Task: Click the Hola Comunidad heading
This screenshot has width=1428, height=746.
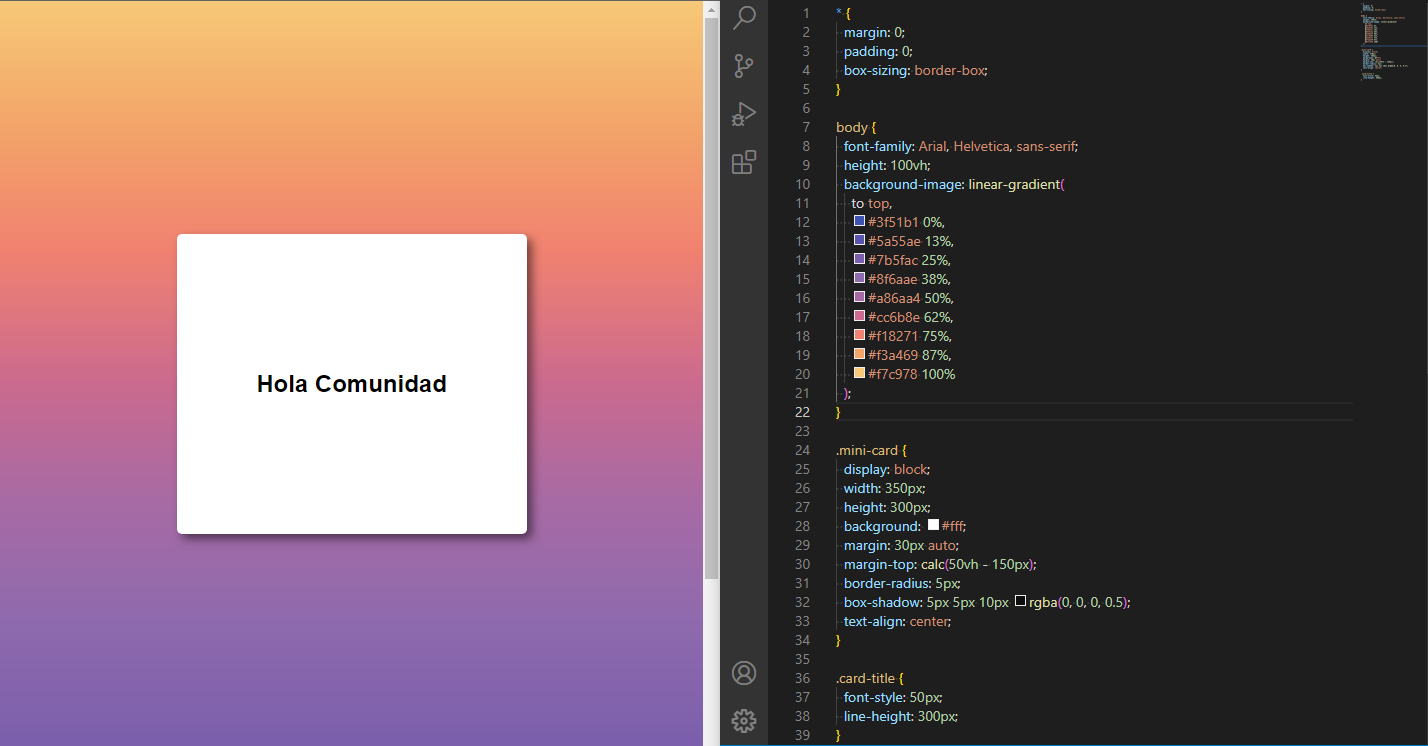Action: (352, 384)
